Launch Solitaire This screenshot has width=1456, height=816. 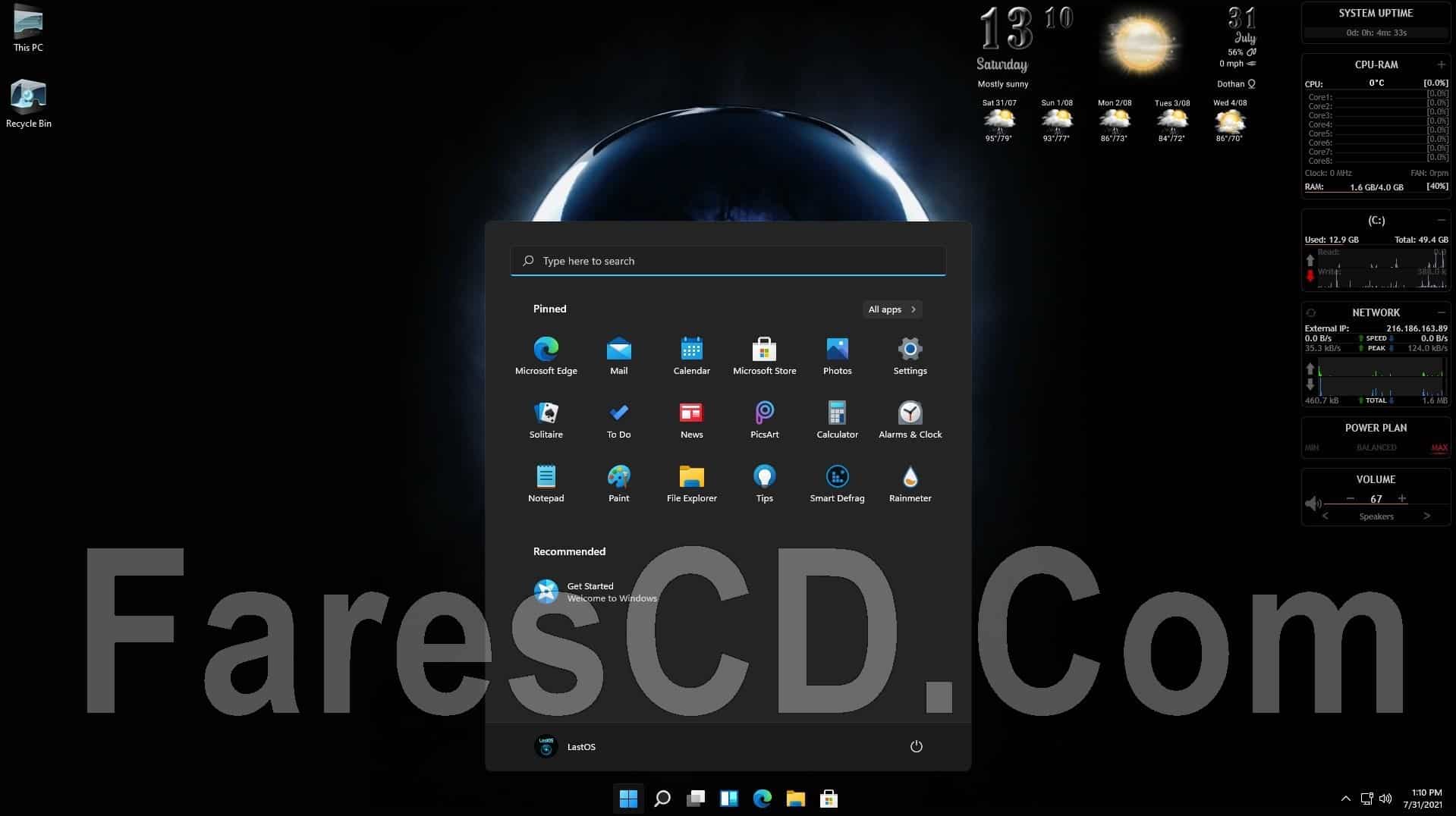pos(546,419)
